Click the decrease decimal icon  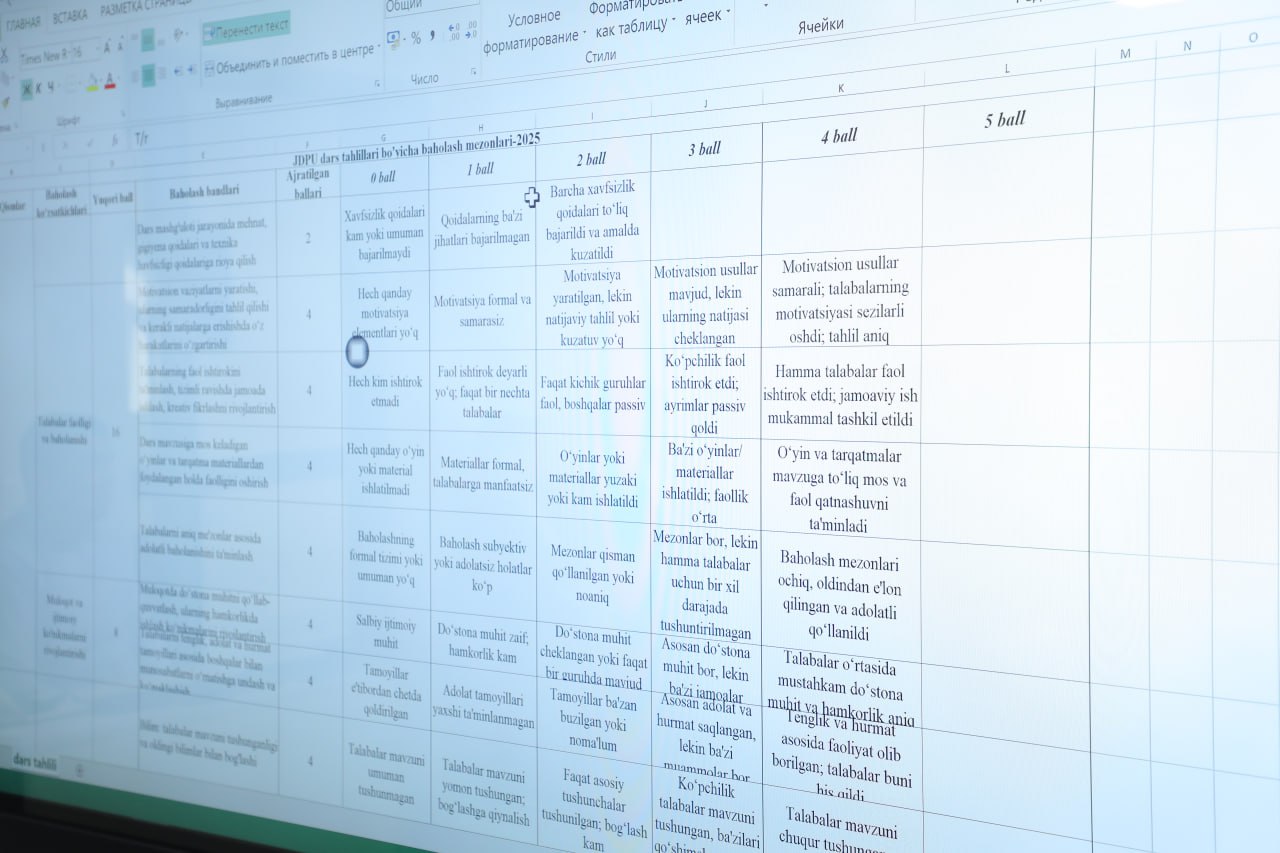coord(471,31)
